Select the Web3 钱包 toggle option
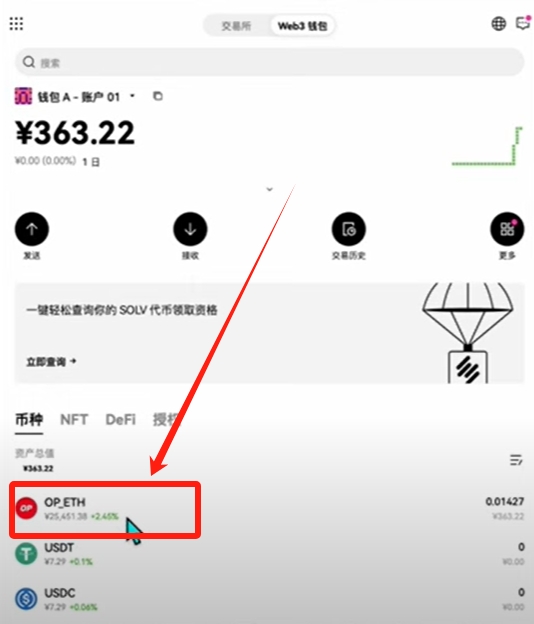This screenshot has height=624, width=534. pyautogui.click(x=302, y=26)
